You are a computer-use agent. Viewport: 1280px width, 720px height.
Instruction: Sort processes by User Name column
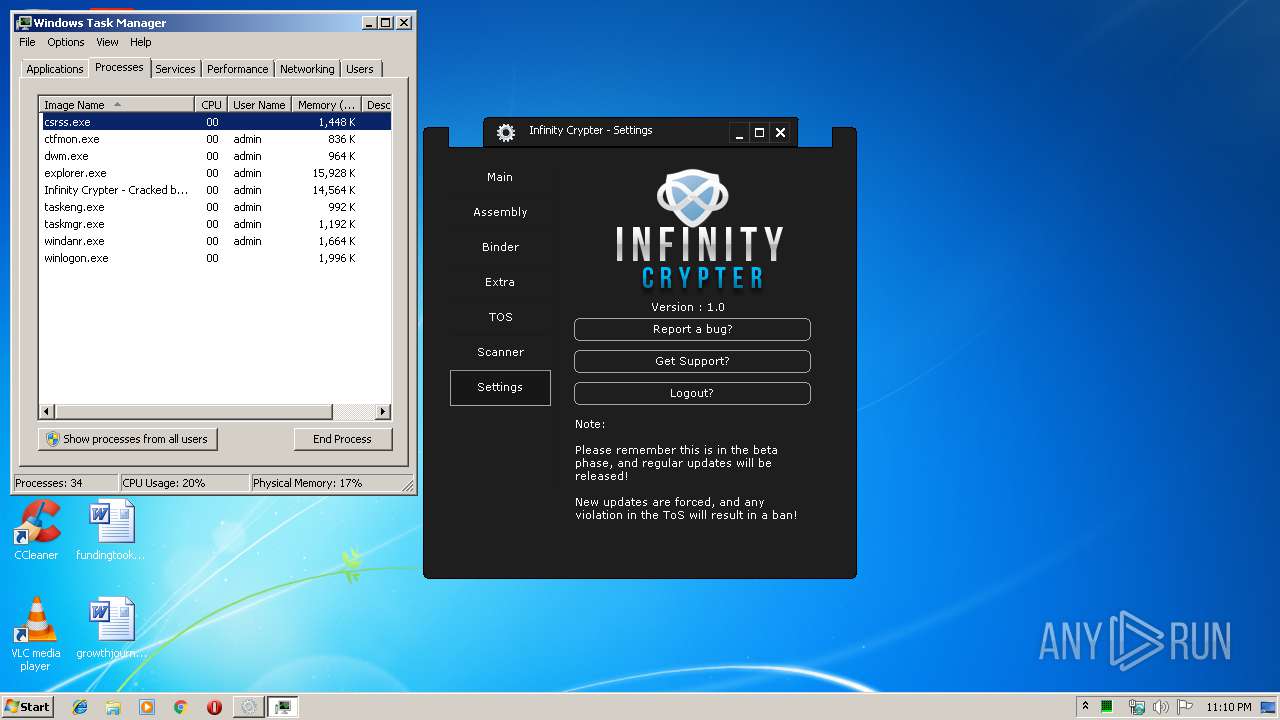coord(259,105)
